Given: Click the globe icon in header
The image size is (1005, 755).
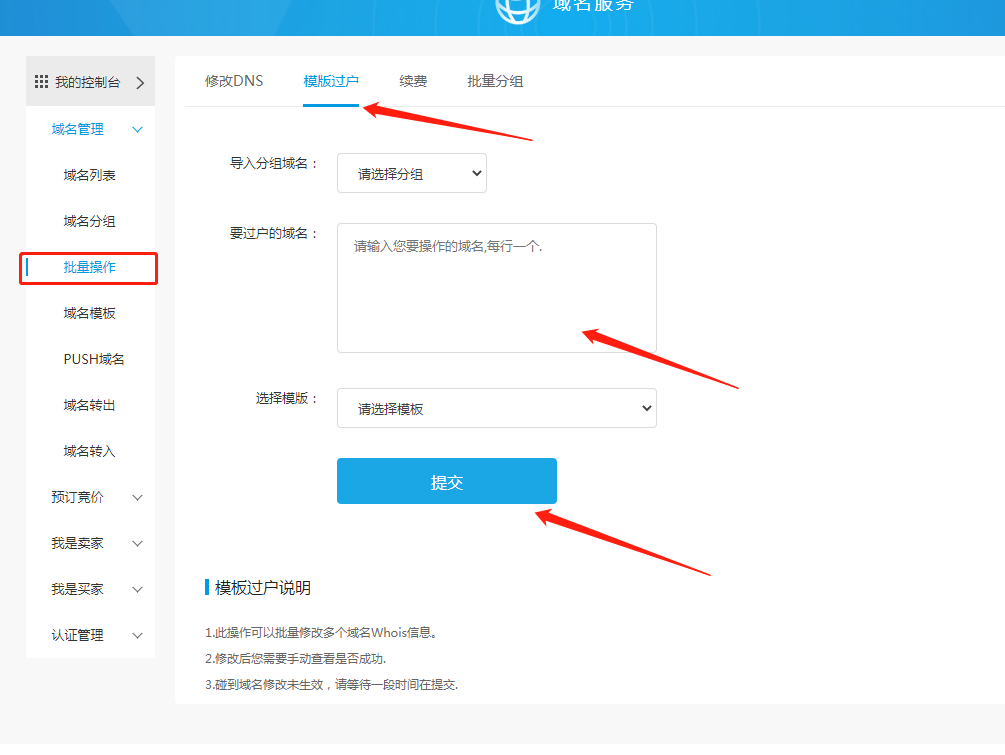Looking at the screenshot, I should pos(516,8).
